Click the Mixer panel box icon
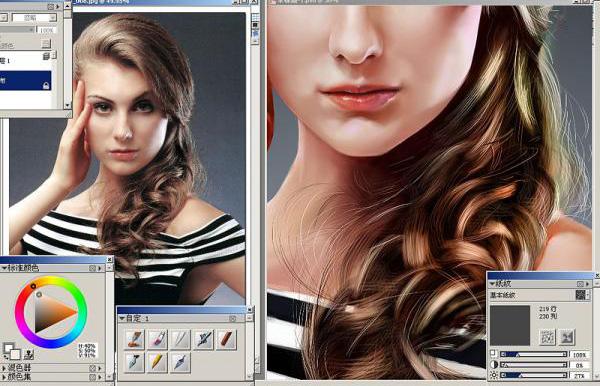 click(92, 368)
